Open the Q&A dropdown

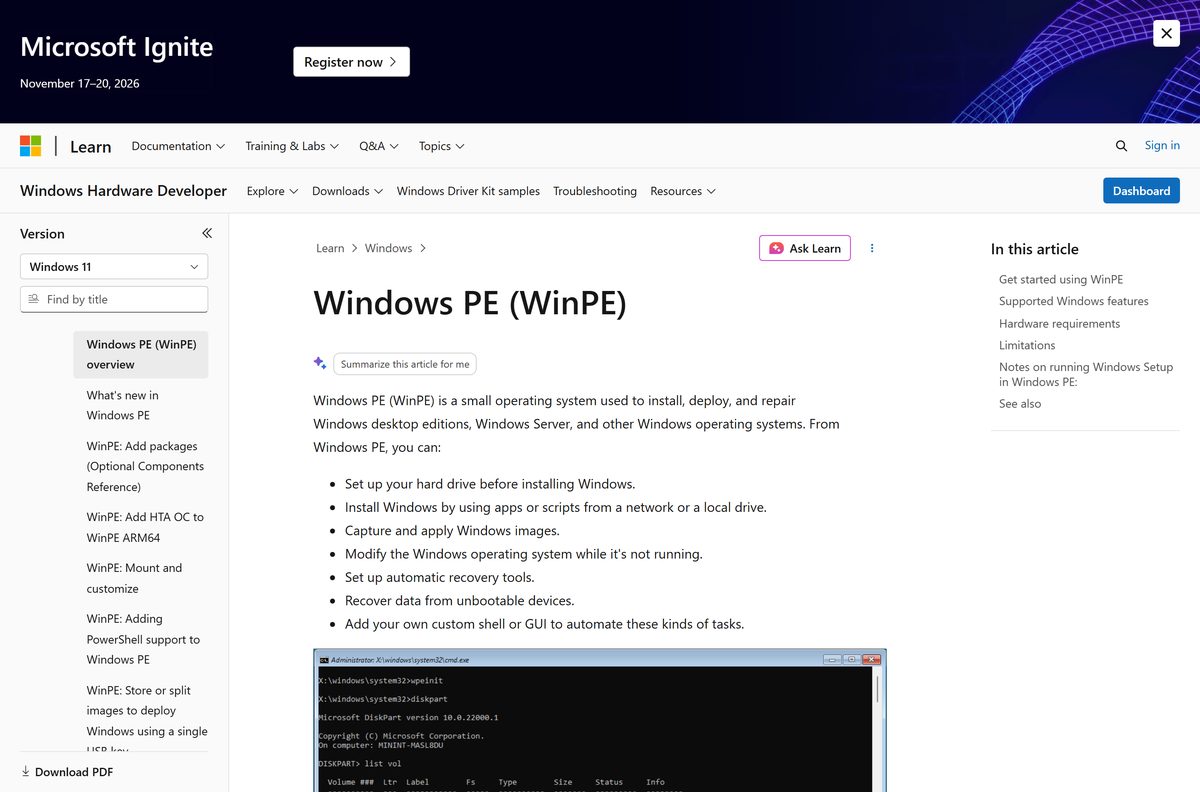click(379, 146)
